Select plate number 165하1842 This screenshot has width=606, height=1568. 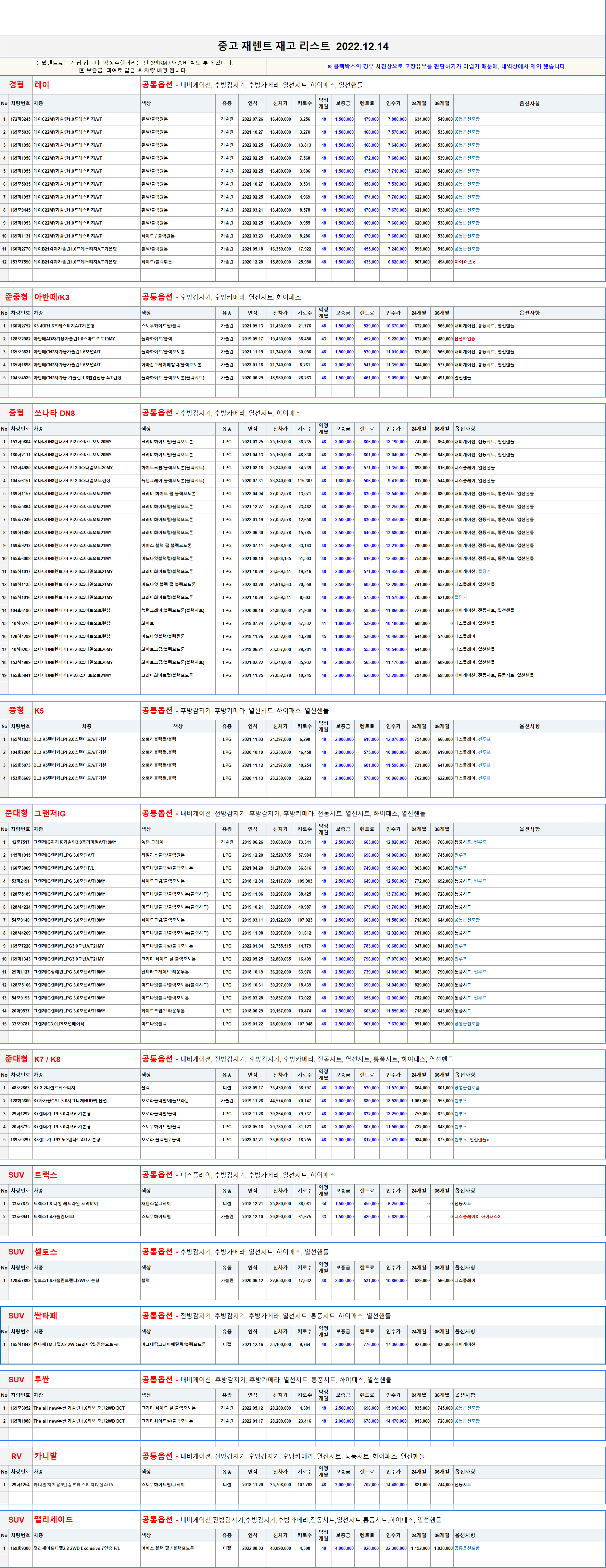coord(20,1345)
